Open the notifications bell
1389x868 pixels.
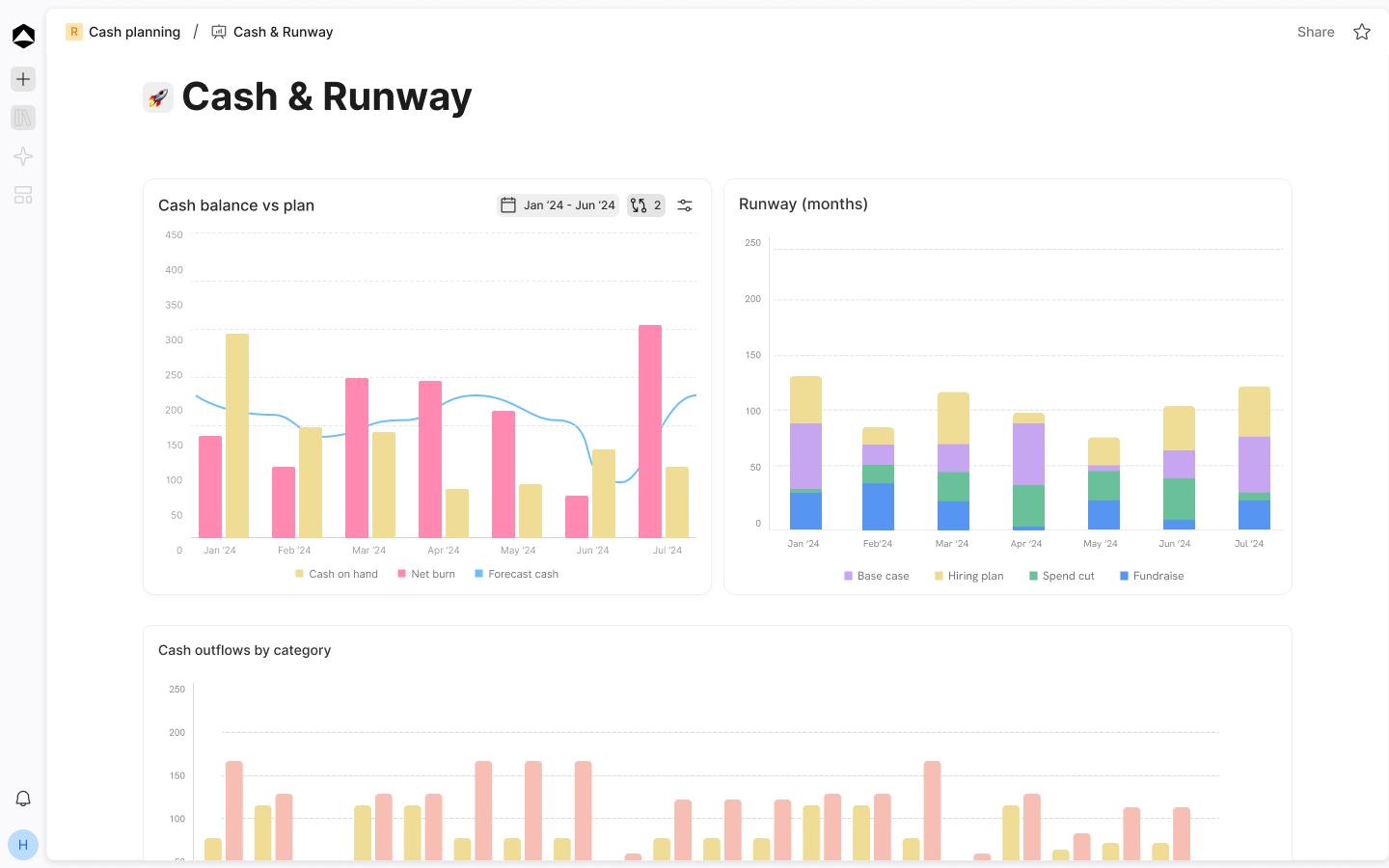tap(23, 799)
